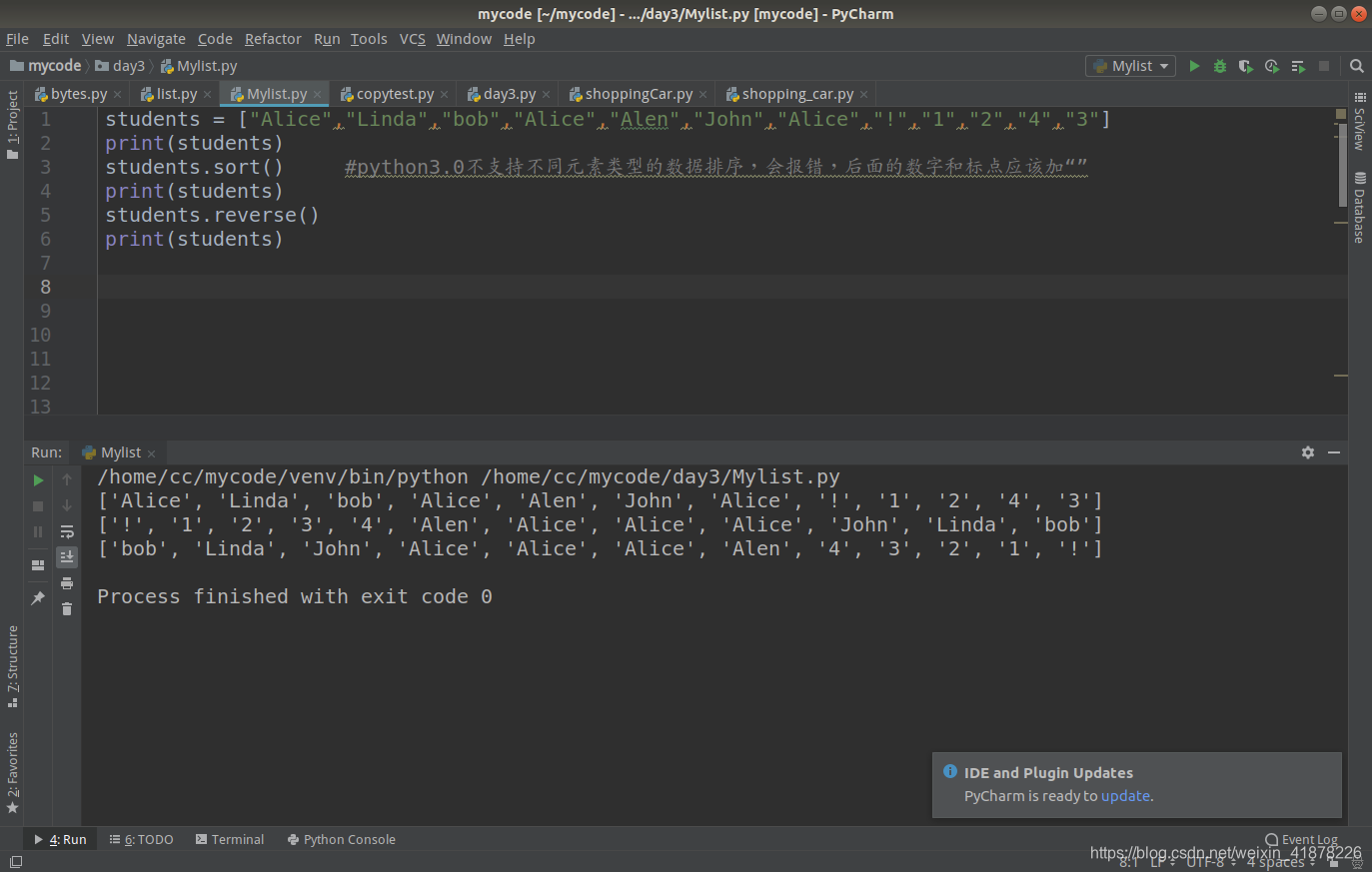The width and height of the screenshot is (1372, 872).
Task: Toggle tool window bars icon at bottom-left corner
Action: click(15, 862)
